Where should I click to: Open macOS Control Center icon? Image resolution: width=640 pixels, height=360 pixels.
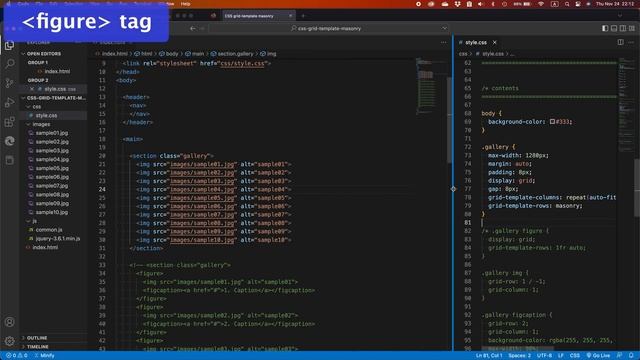(x=578, y=4)
